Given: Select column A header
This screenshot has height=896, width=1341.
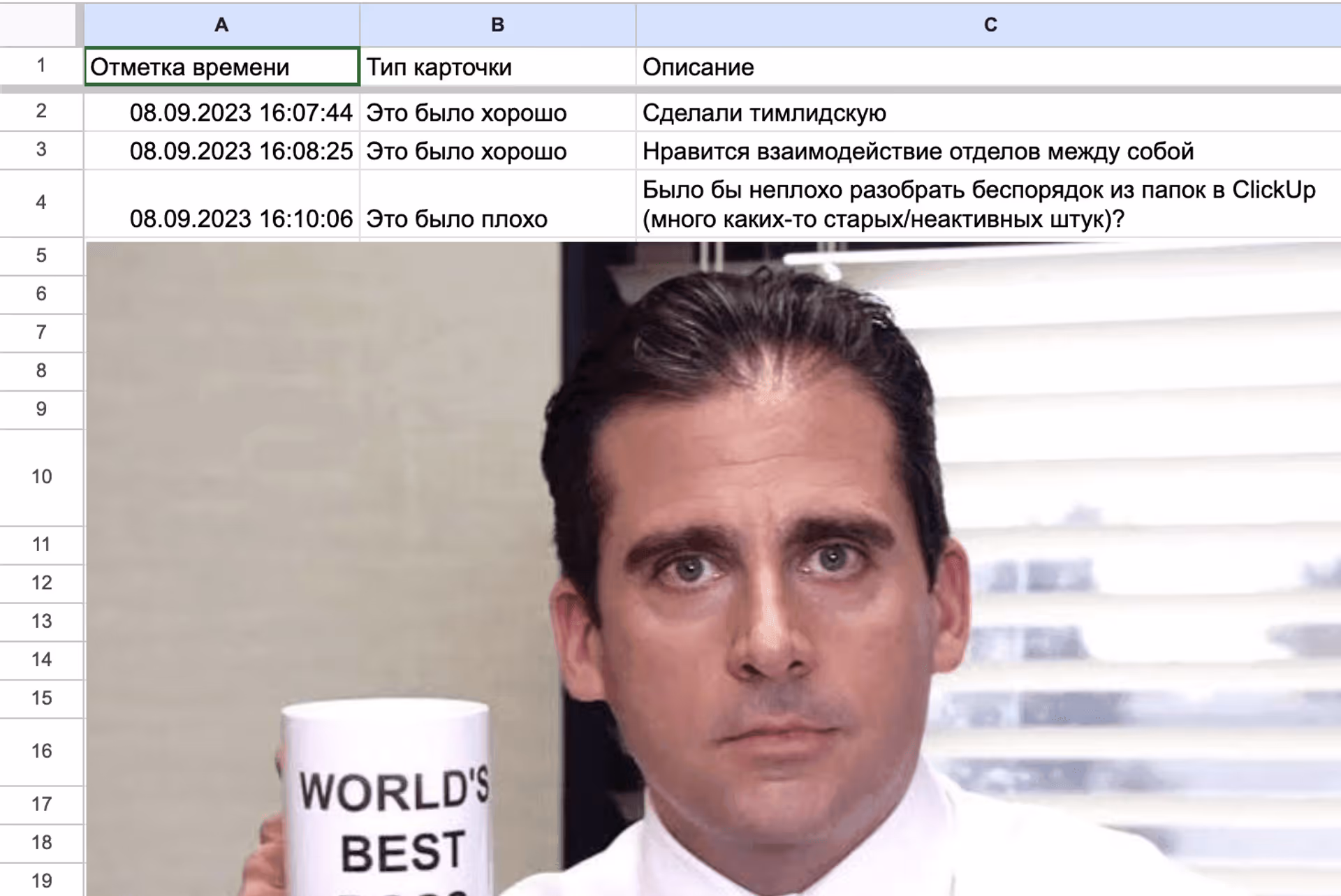Looking at the screenshot, I should [x=221, y=25].
